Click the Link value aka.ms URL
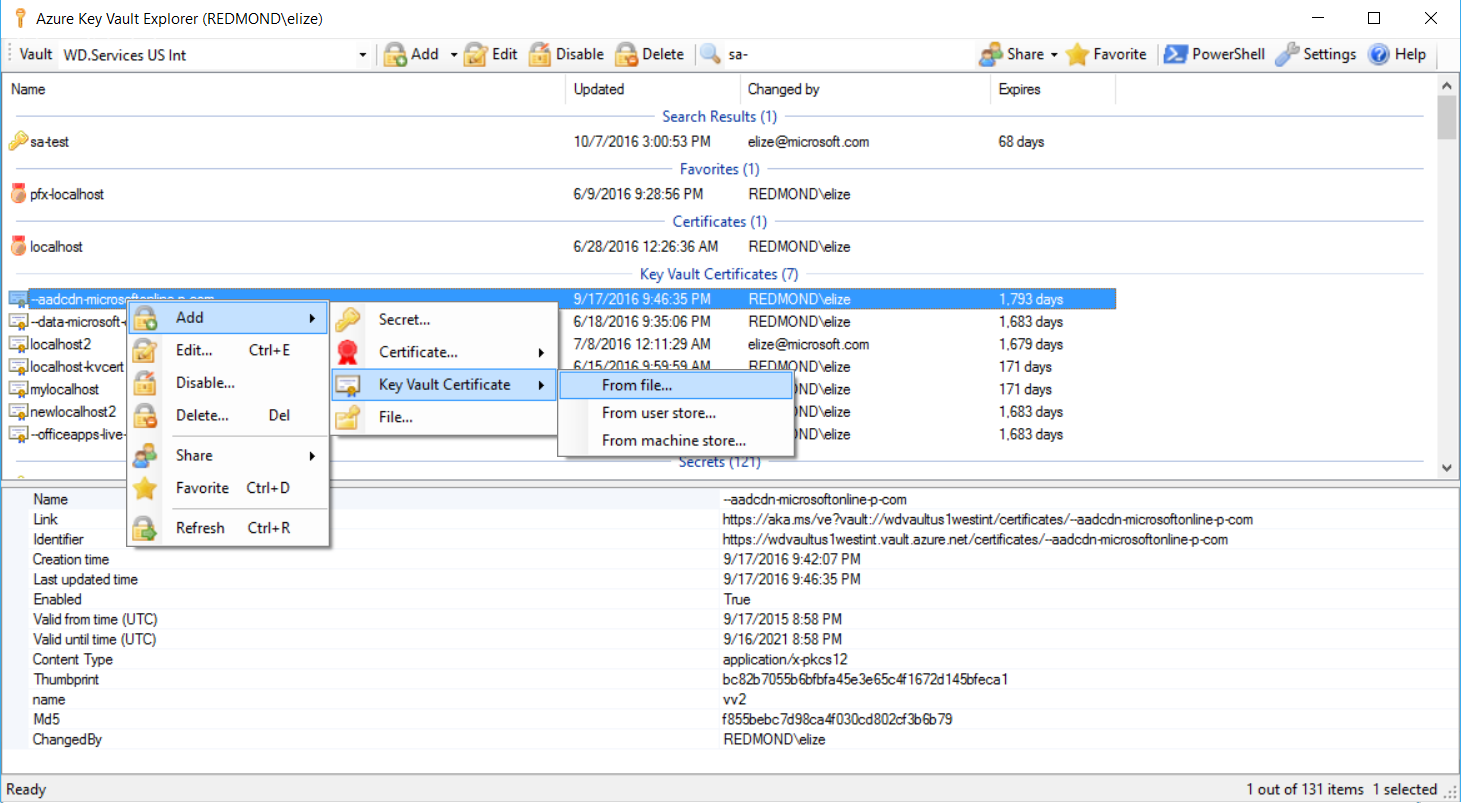 [x=988, y=519]
